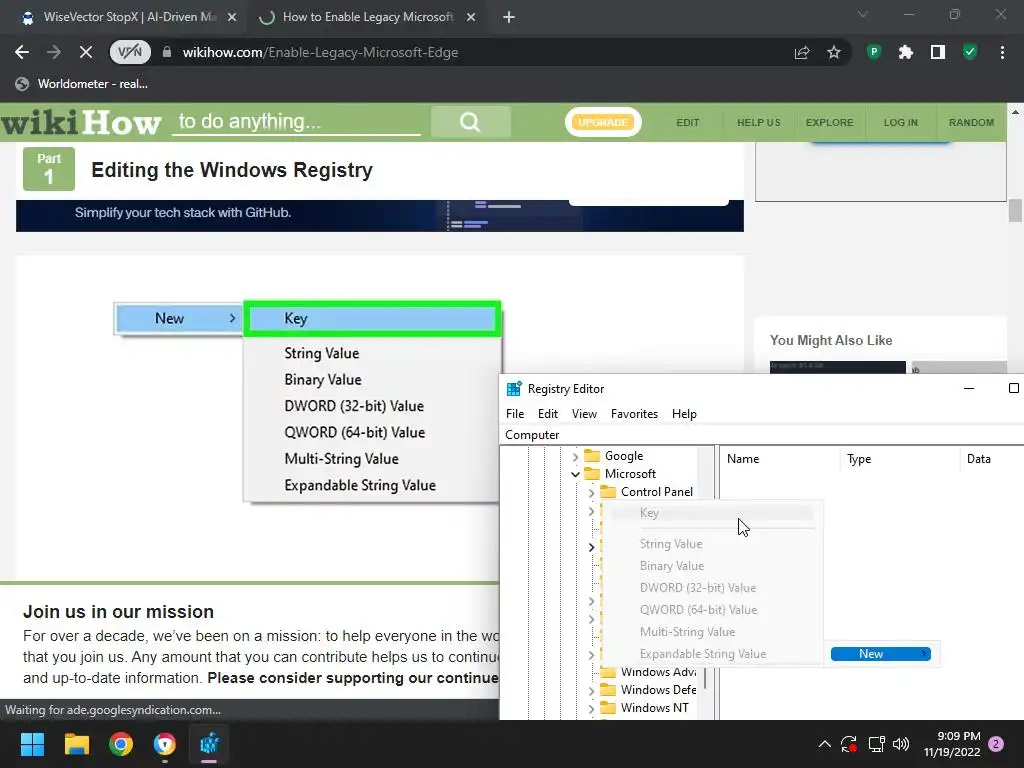This screenshot has height=768, width=1024.
Task: Click the Data column header in Registry Editor
Action: [x=992, y=459]
